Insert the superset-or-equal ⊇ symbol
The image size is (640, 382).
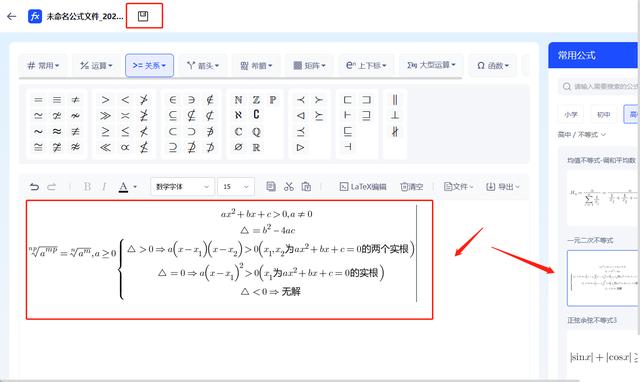coord(173,147)
